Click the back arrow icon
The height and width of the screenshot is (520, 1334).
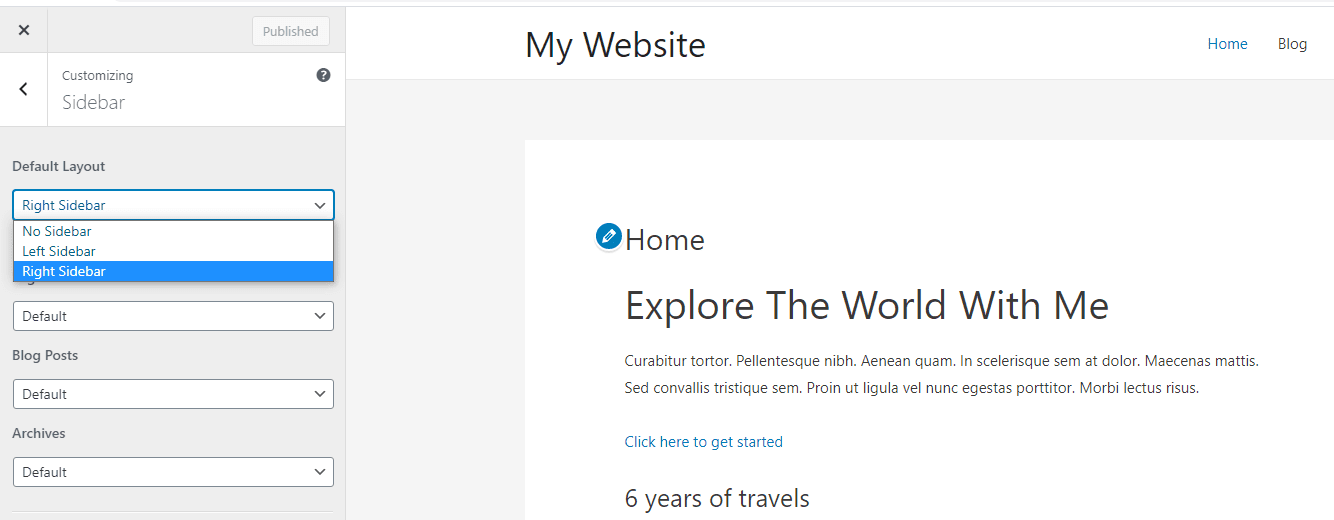pyautogui.click(x=23, y=89)
